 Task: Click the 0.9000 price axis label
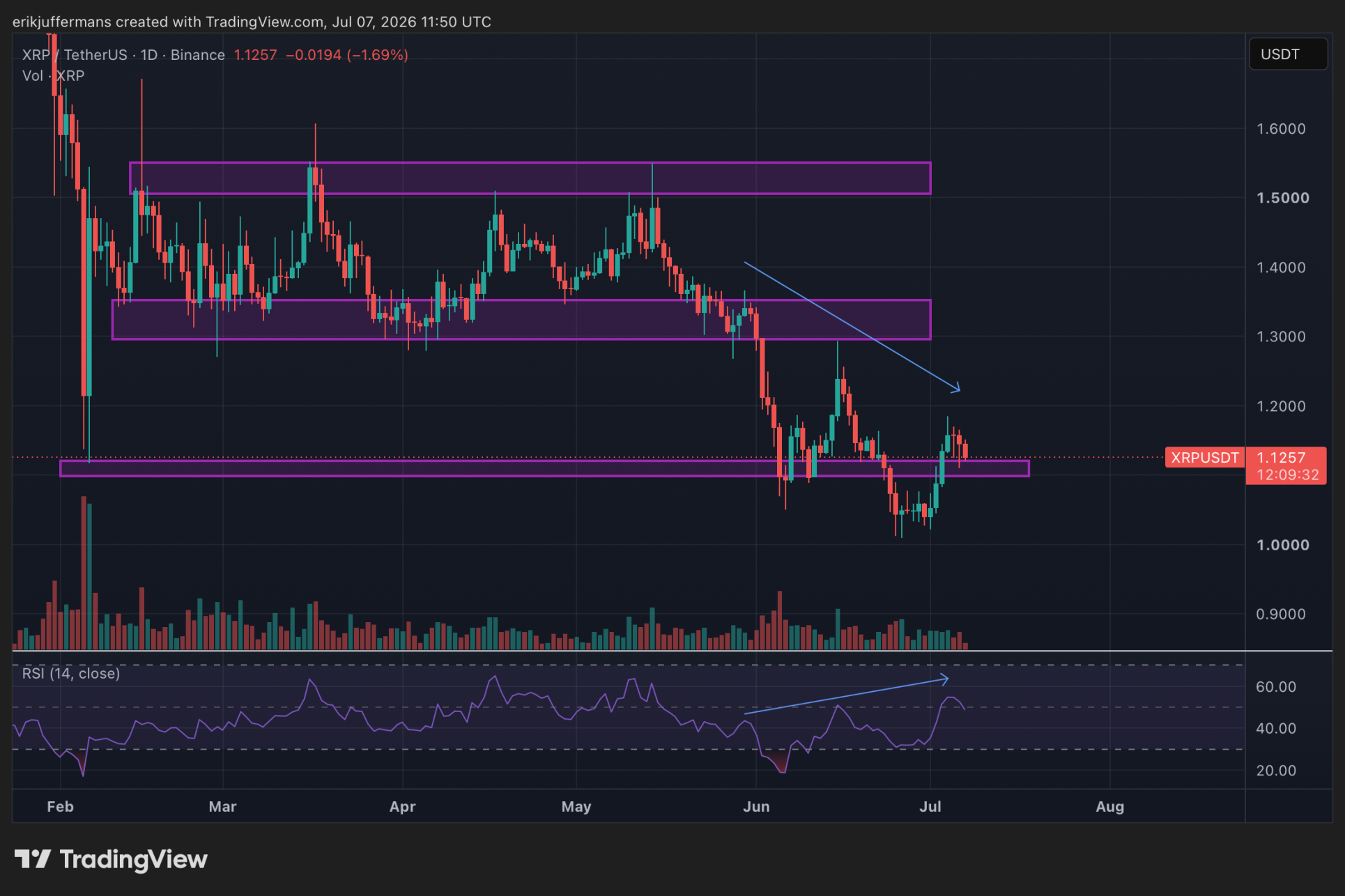pyautogui.click(x=1281, y=615)
